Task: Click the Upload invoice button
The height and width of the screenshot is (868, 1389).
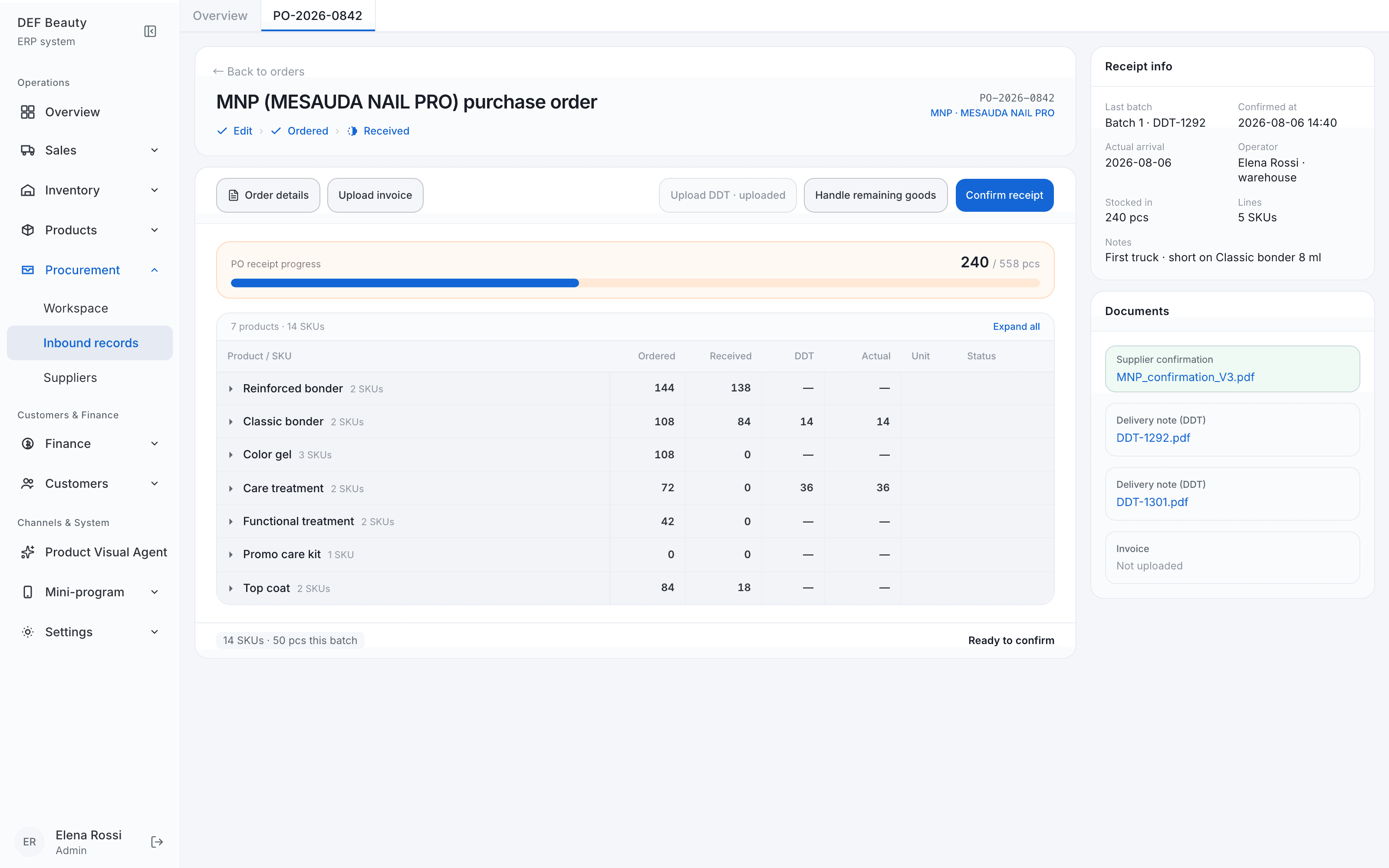Action: pyautogui.click(x=375, y=195)
